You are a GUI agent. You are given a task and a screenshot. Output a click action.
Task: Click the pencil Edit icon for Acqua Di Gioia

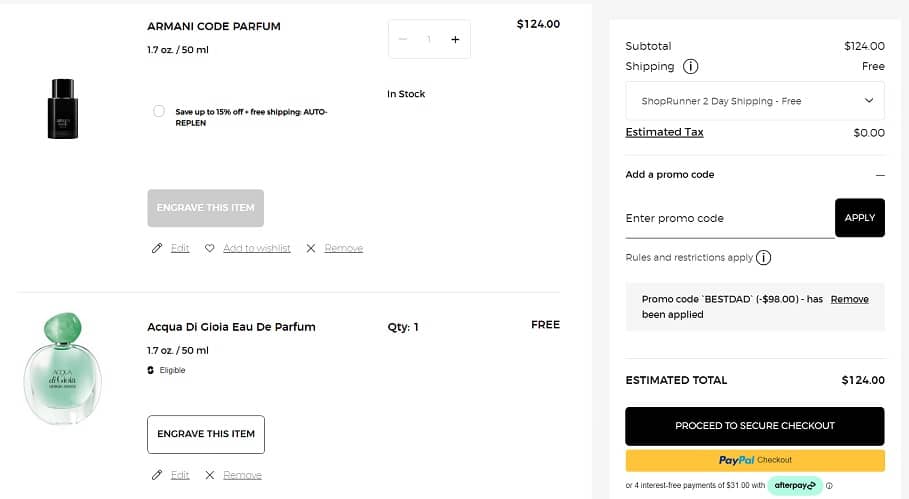(x=157, y=475)
